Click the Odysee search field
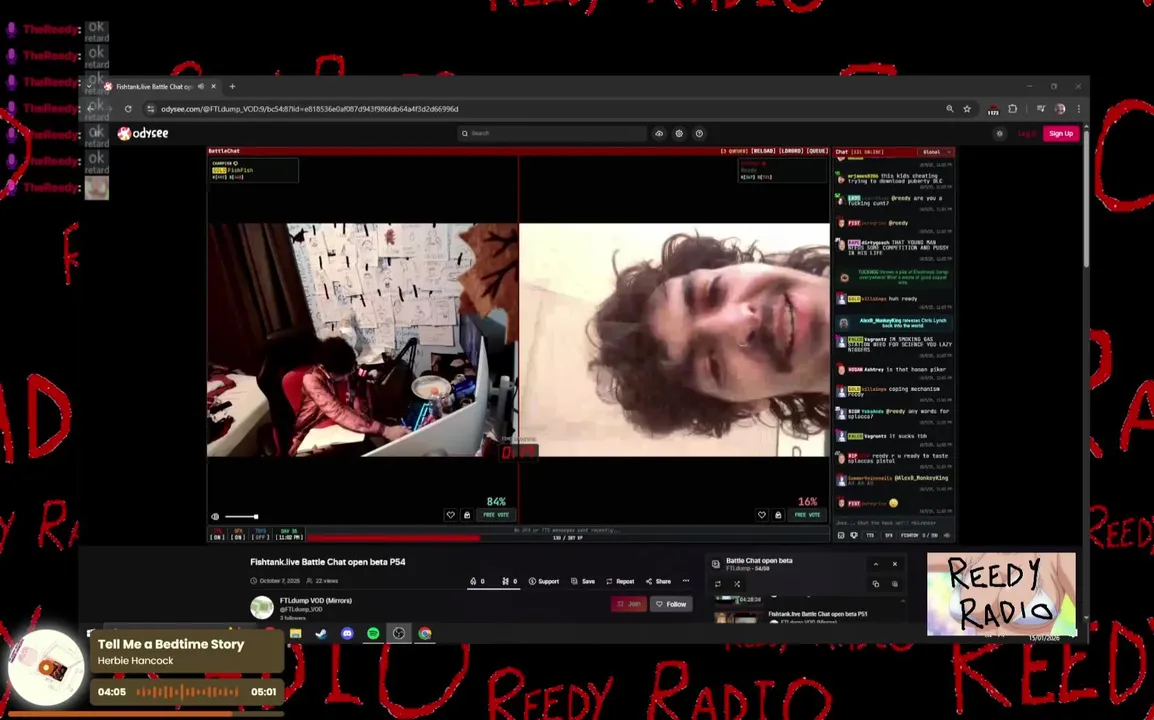The image size is (1154, 720). pyautogui.click(x=552, y=133)
